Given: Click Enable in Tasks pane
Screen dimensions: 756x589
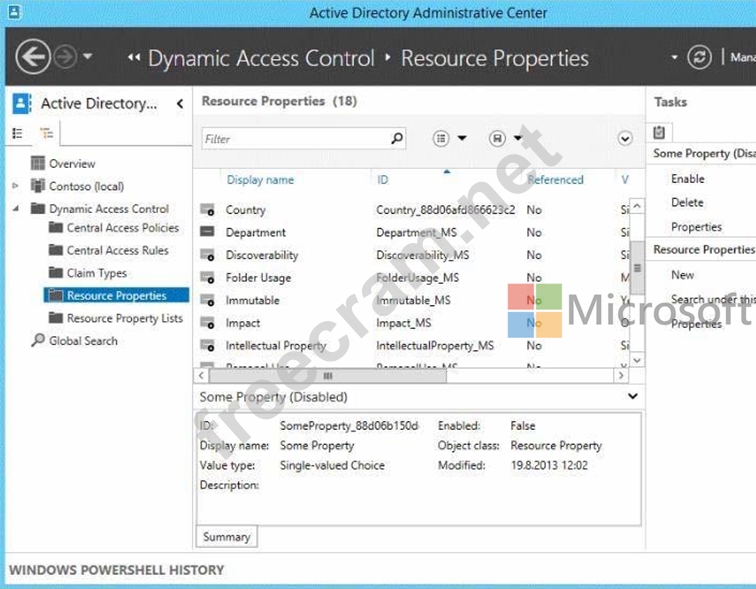Looking at the screenshot, I should tap(688, 179).
